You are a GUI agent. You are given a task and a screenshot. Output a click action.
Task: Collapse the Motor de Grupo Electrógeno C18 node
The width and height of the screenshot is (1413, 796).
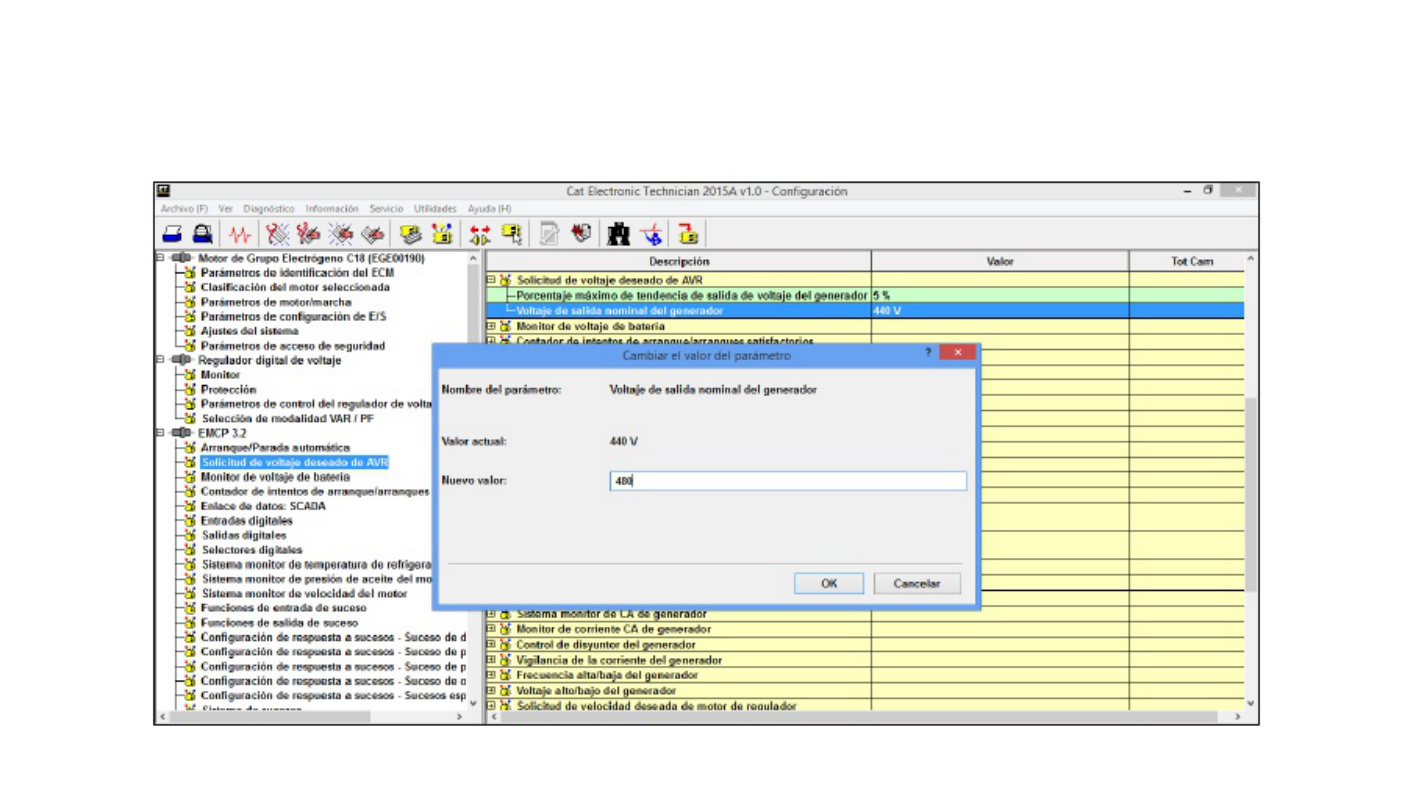tap(160, 258)
